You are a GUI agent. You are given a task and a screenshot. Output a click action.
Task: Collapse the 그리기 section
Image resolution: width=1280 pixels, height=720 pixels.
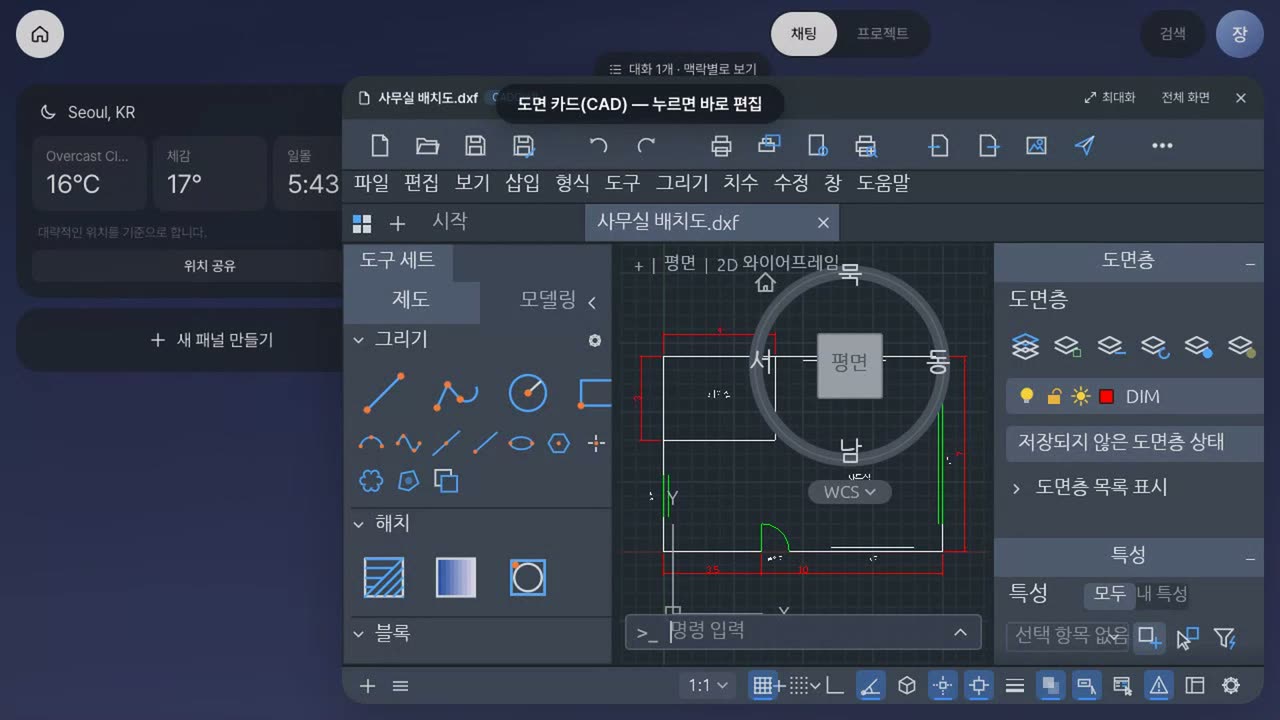[x=359, y=340]
